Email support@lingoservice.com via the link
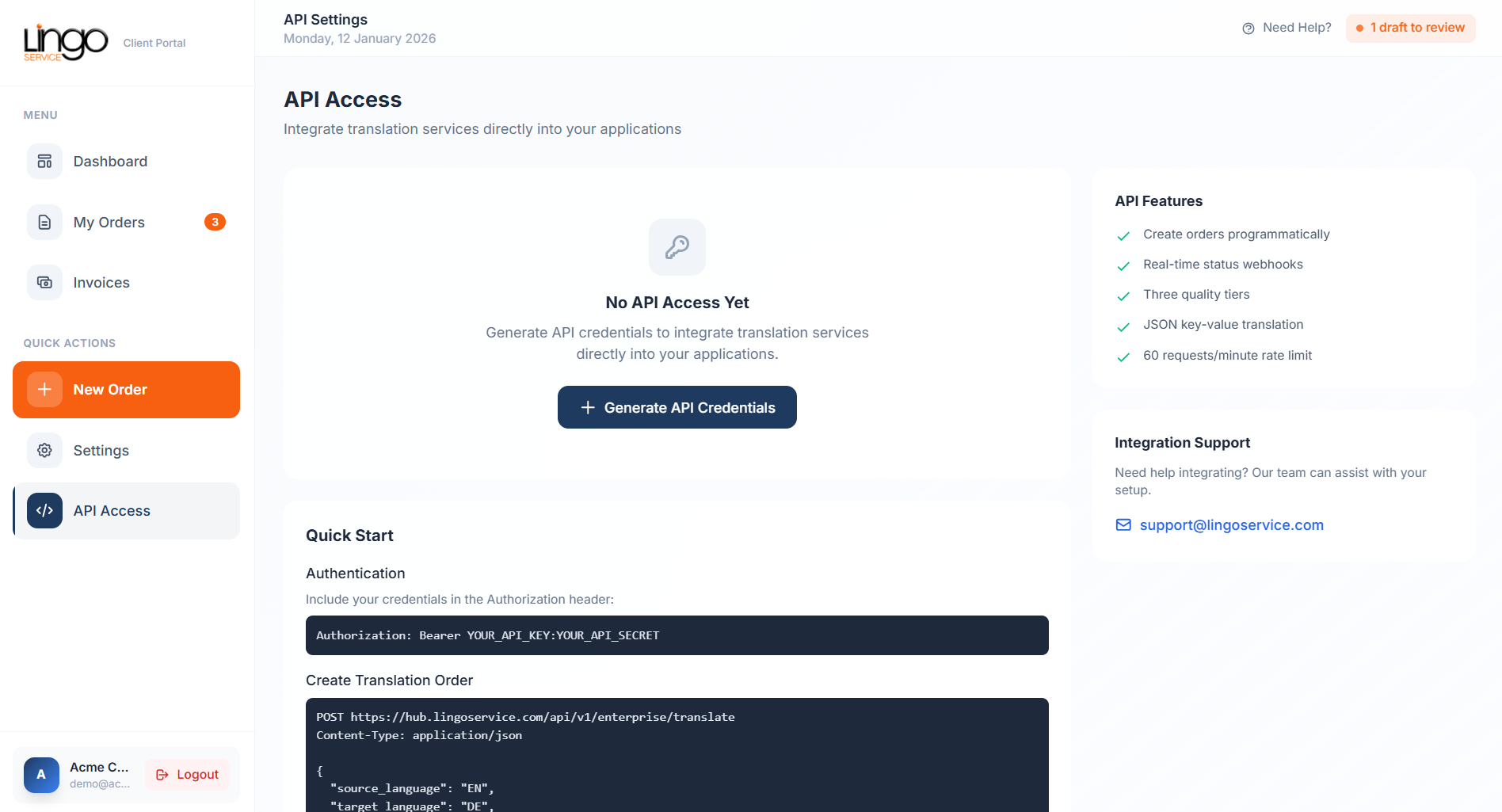Screen dimensions: 1502x812 tap(1231, 524)
